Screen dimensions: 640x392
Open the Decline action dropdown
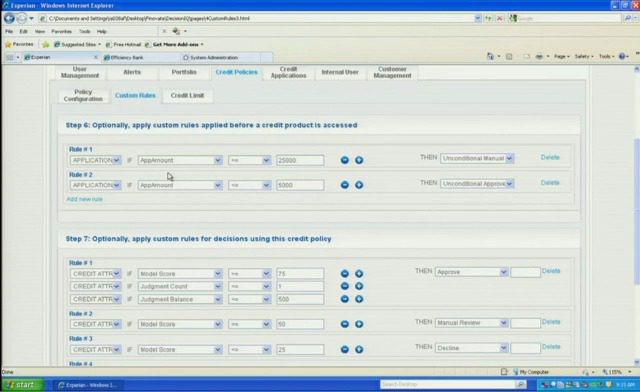click(x=471, y=348)
